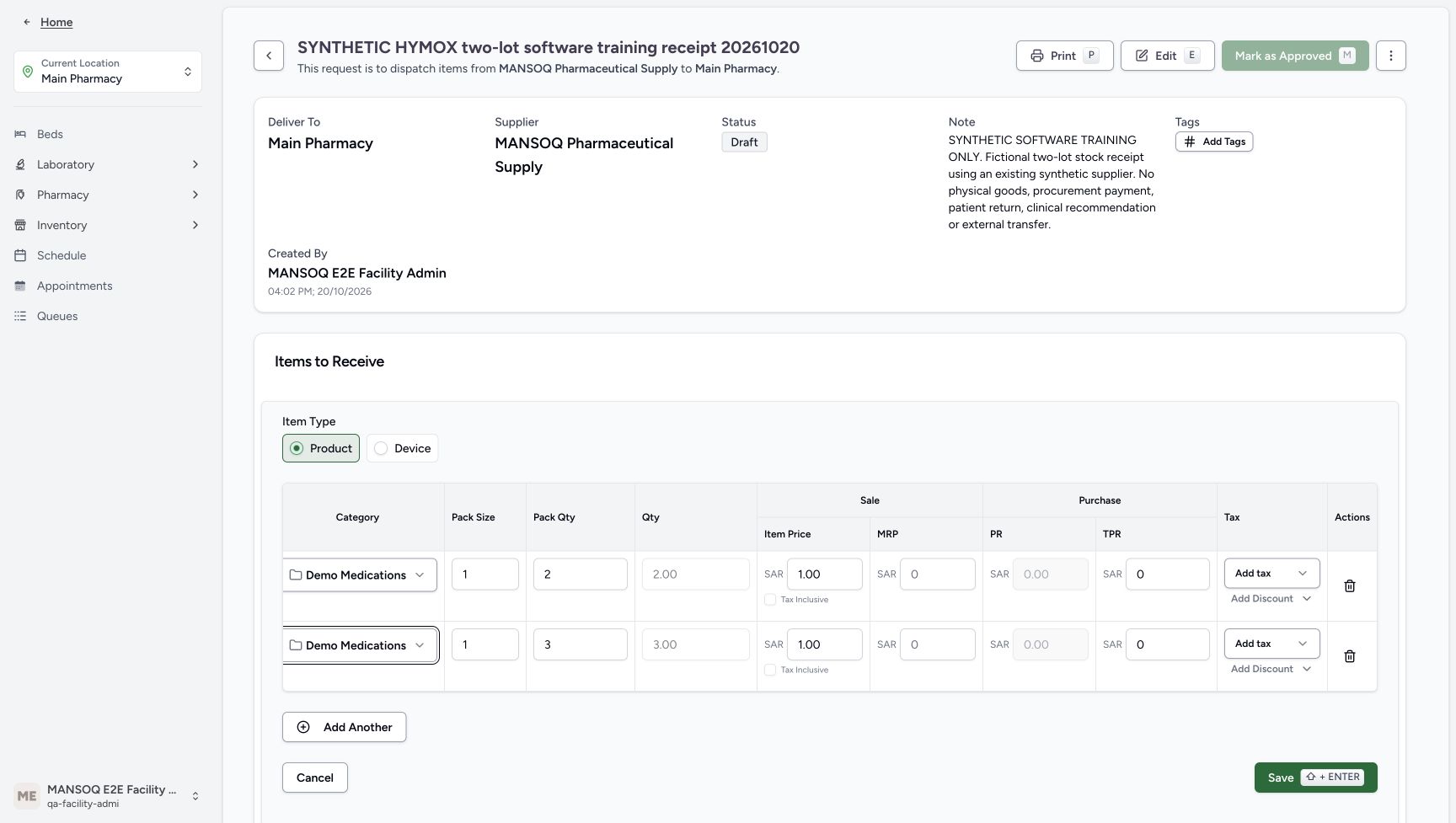Click the green Save button

1315,778
